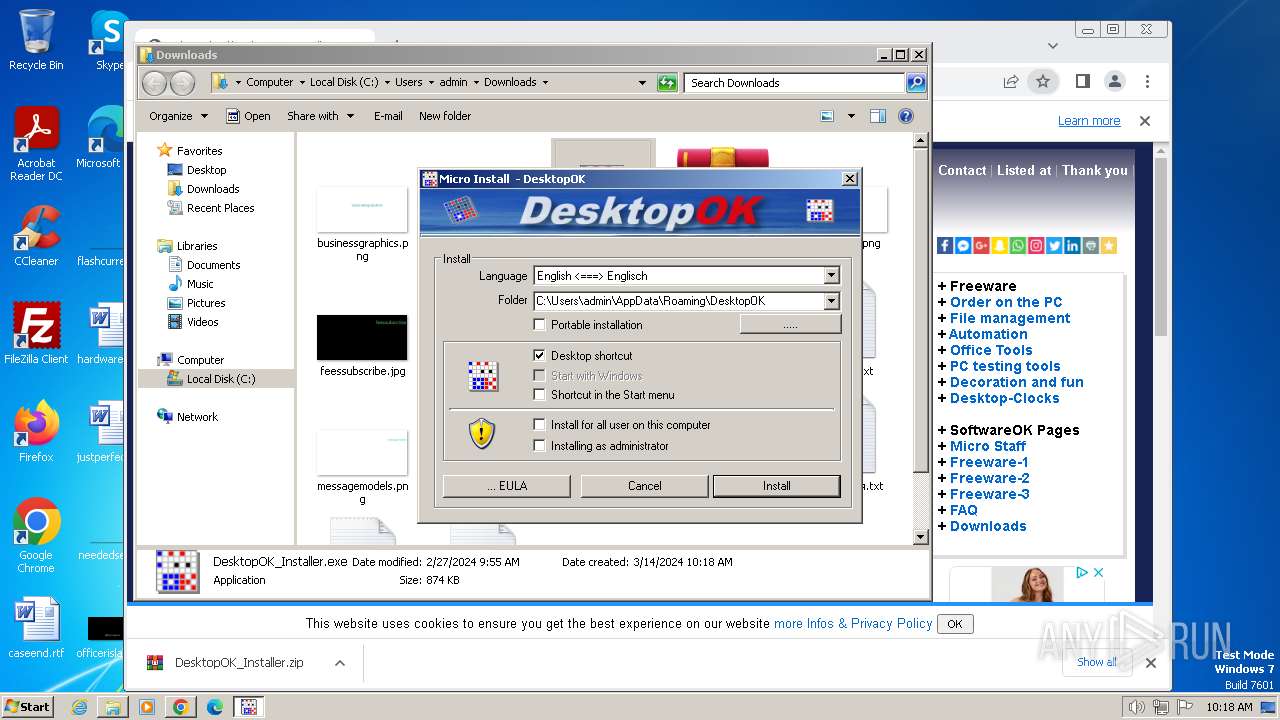Click the Computer breadcrumb segment
The image size is (1280, 720).
[269, 83]
